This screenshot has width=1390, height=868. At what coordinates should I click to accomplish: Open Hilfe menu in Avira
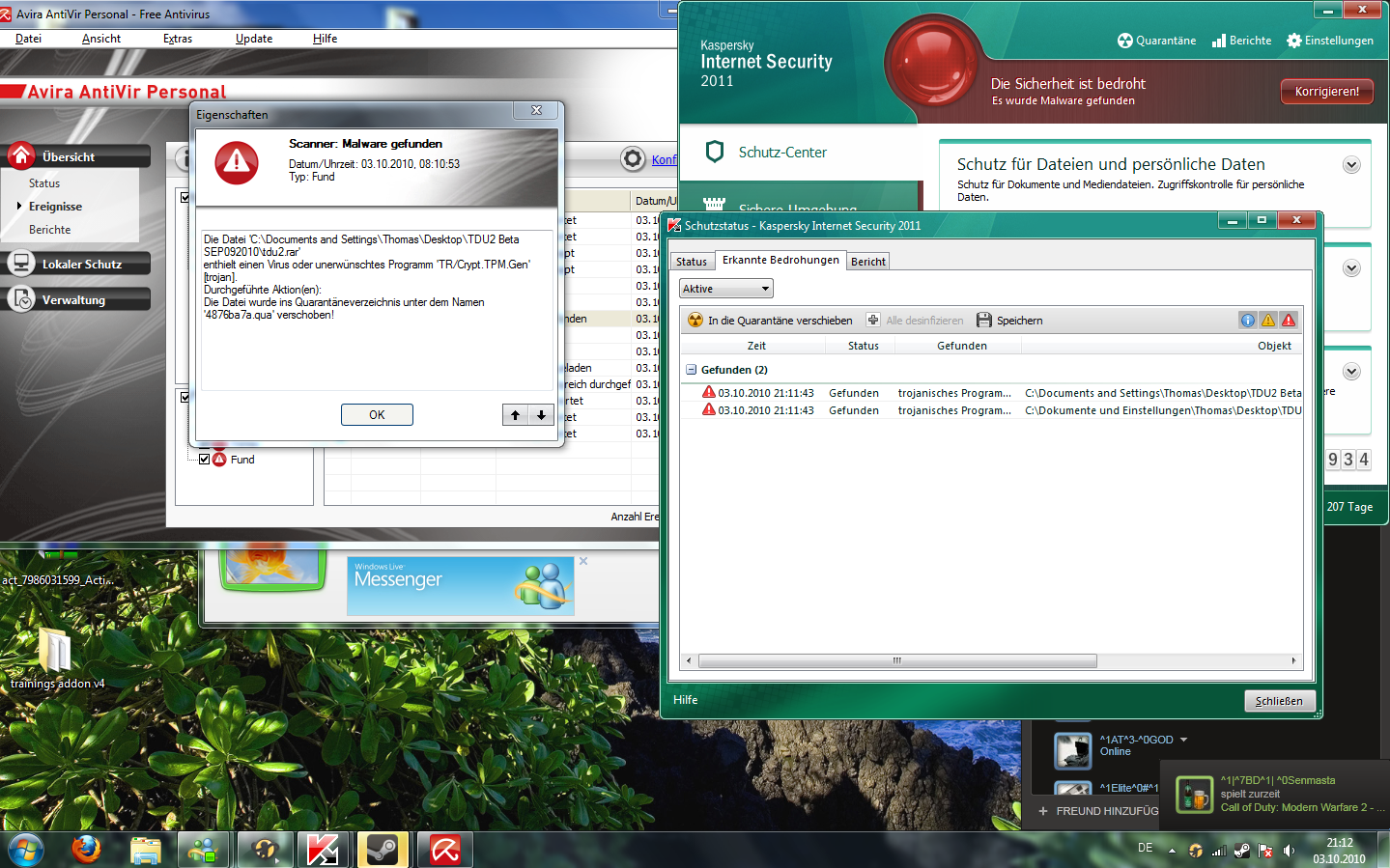[x=326, y=39]
